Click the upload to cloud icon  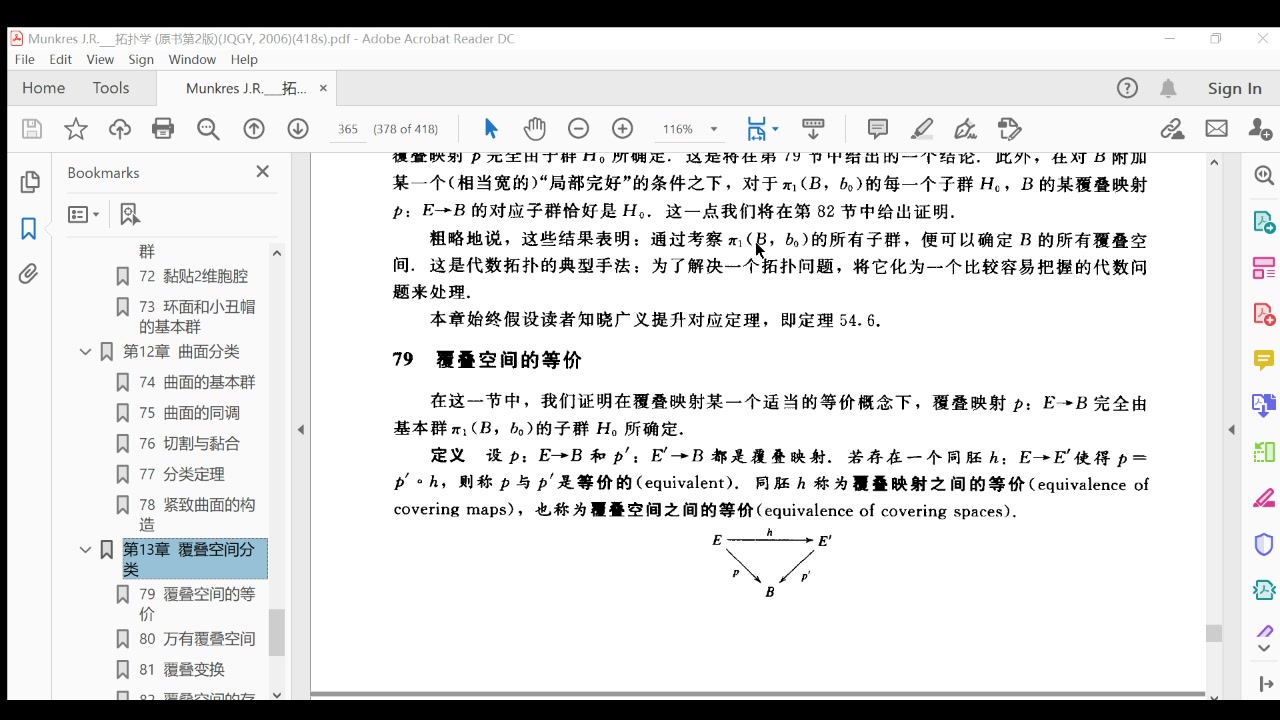[120, 129]
